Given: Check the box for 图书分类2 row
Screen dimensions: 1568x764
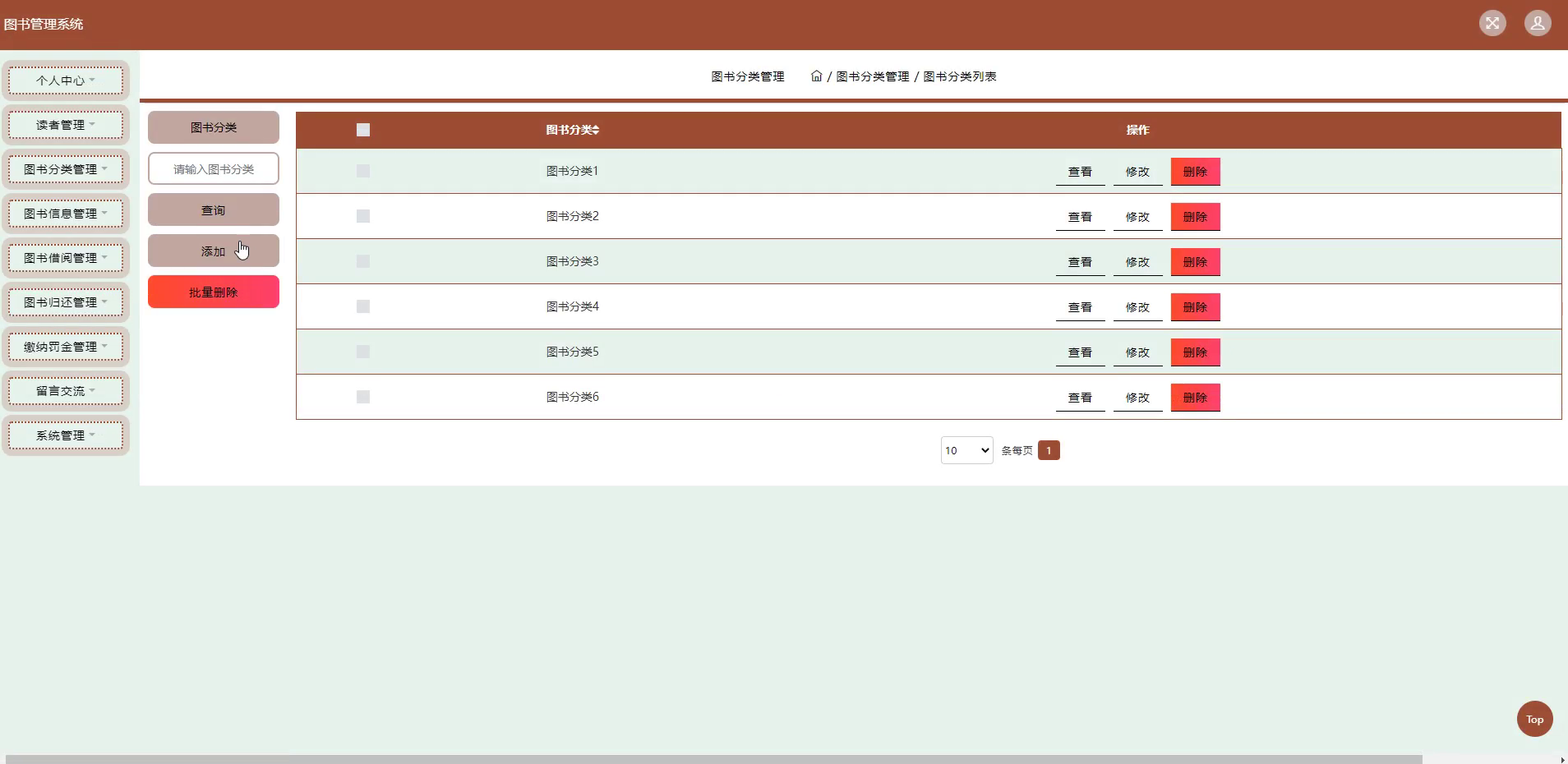Looking at the screenshot, I should 363,216.
